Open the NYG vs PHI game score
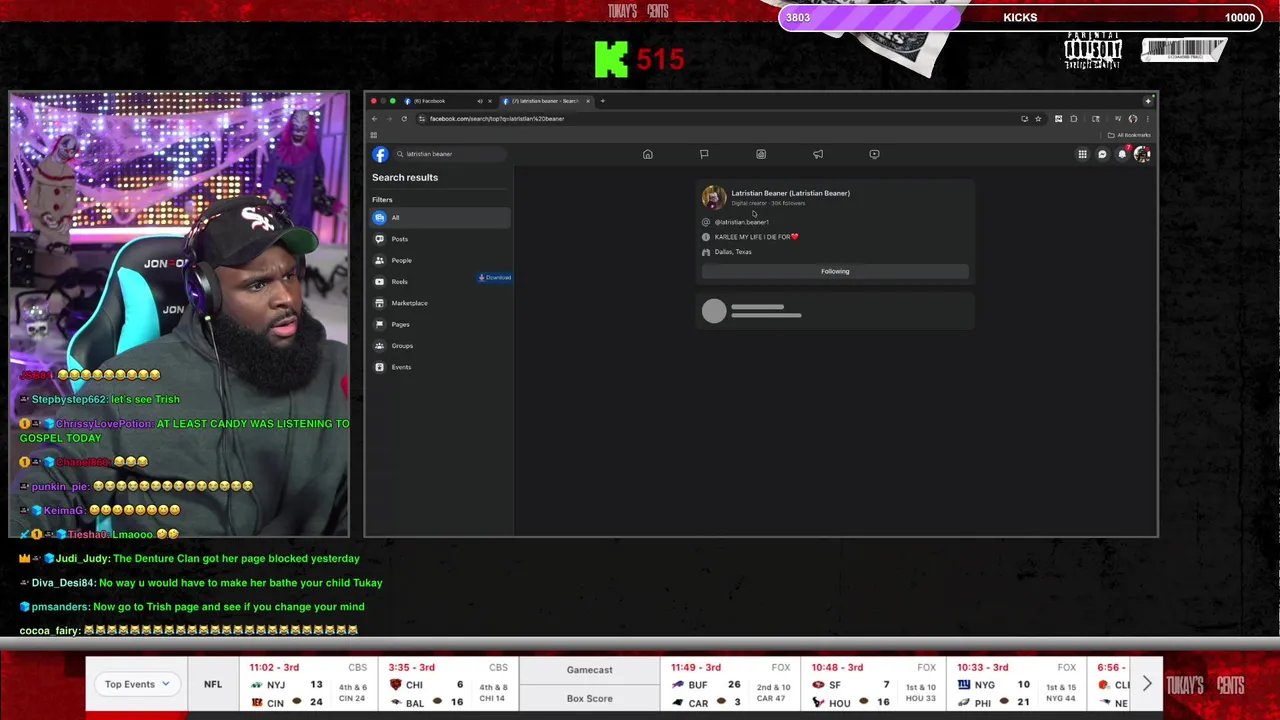The width and height of the screenshot is (1280, 720). click(1017, 684)
